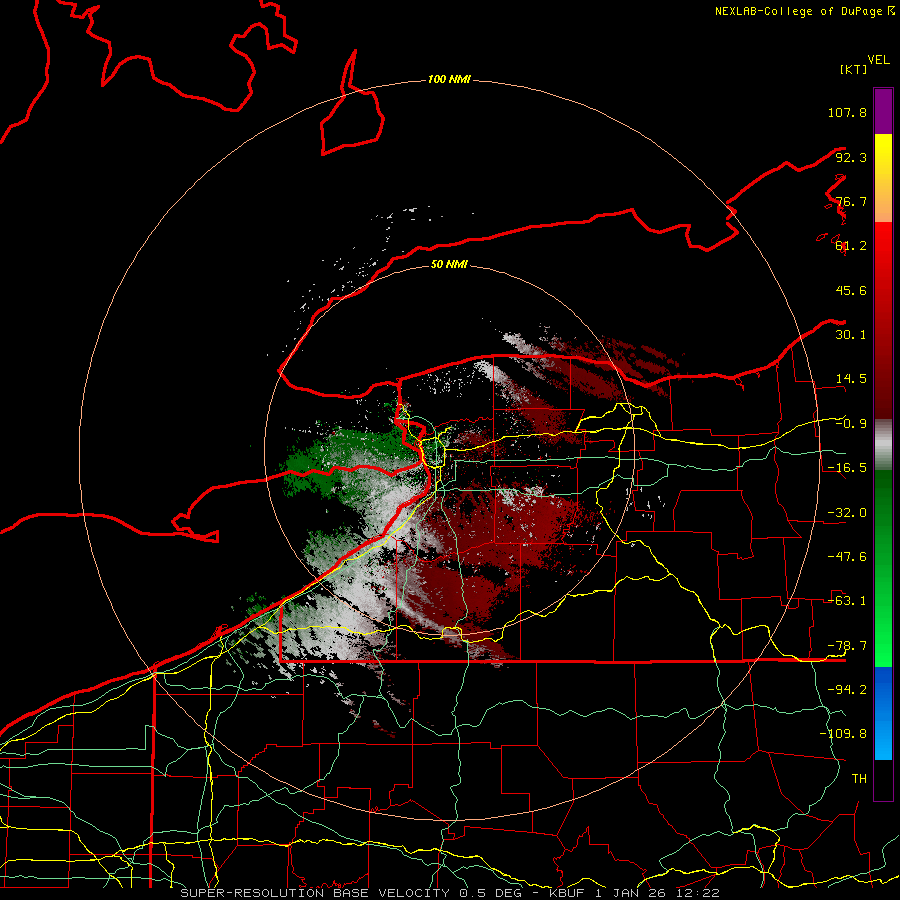Click the -109.8 velocity scale label
The width and height of the screenshot is (900, 900).
843,734
